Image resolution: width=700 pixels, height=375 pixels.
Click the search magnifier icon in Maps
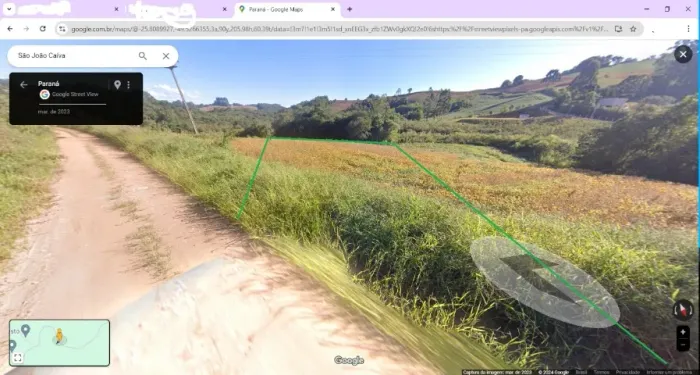click(142, 56)
